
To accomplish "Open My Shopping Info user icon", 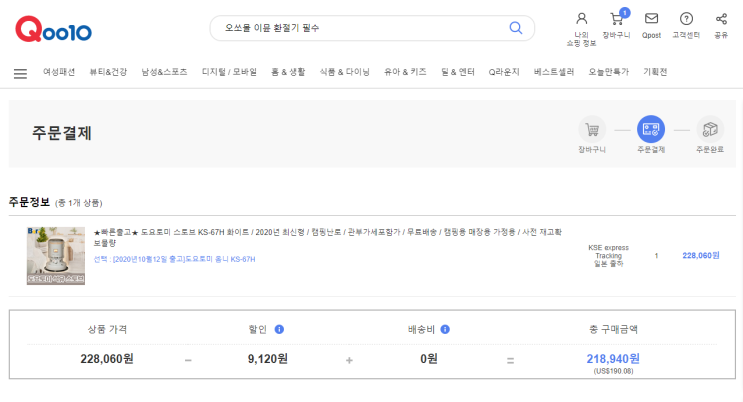I will tap(581, 19).
